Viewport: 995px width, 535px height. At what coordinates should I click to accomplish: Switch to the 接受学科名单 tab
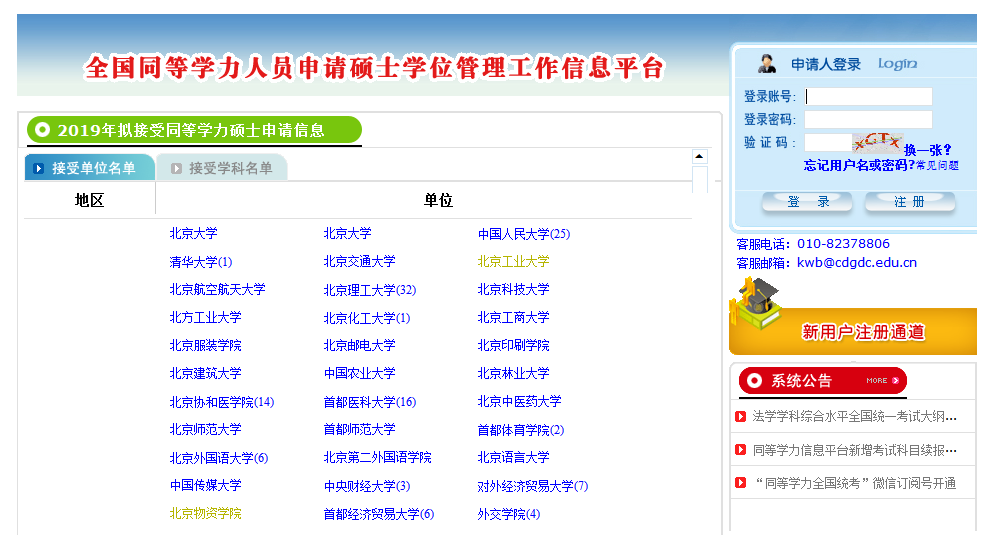click(228, 168)
